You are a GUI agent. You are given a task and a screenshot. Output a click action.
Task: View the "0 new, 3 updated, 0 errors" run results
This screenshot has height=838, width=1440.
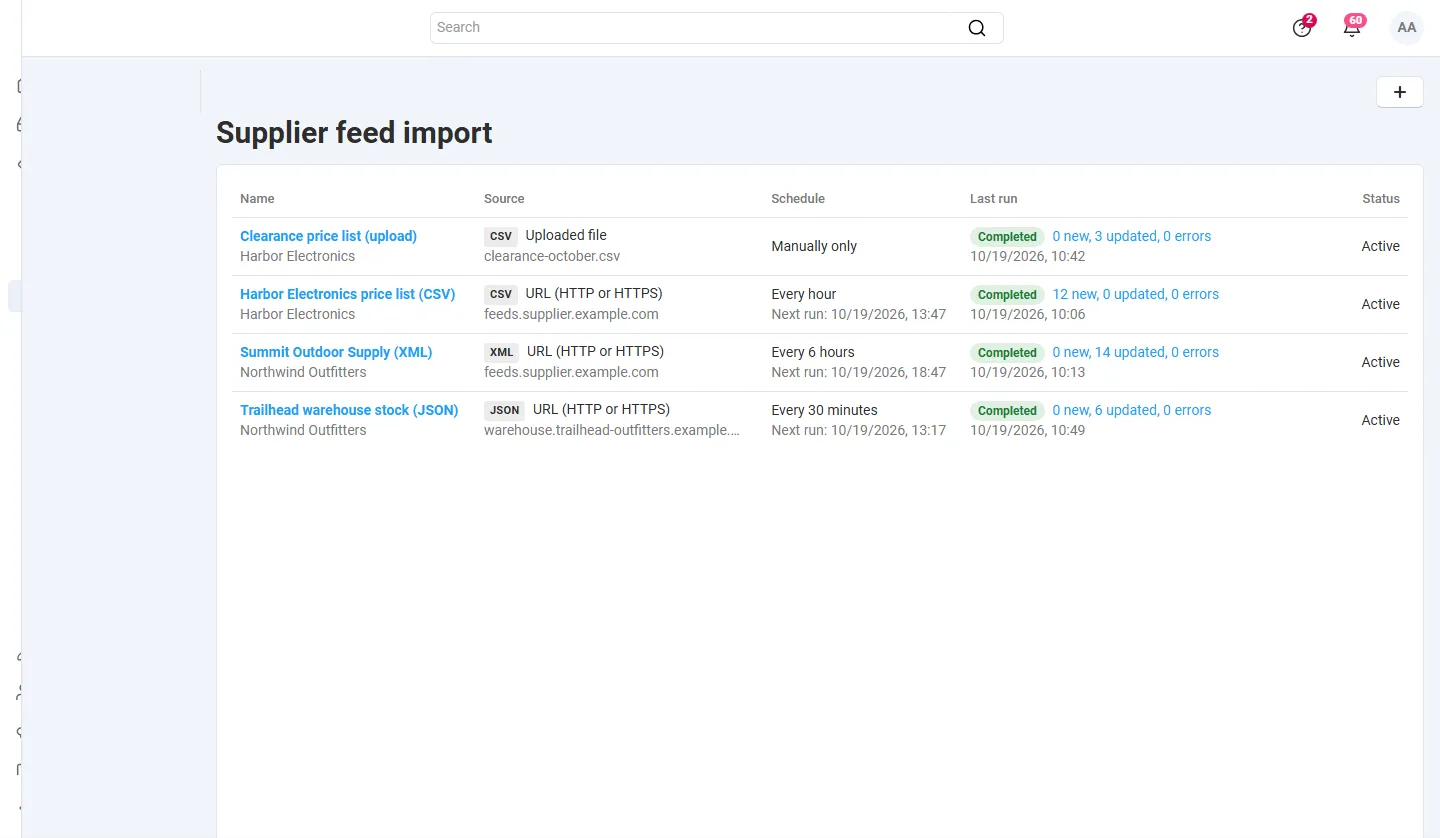point(1132,236)
